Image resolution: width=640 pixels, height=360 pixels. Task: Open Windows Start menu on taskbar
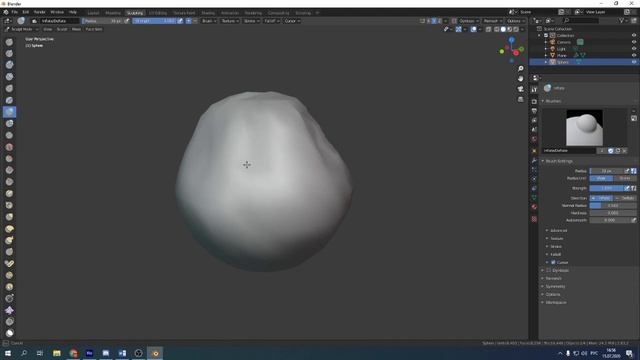pyautogui.click(x=8, y=353)
